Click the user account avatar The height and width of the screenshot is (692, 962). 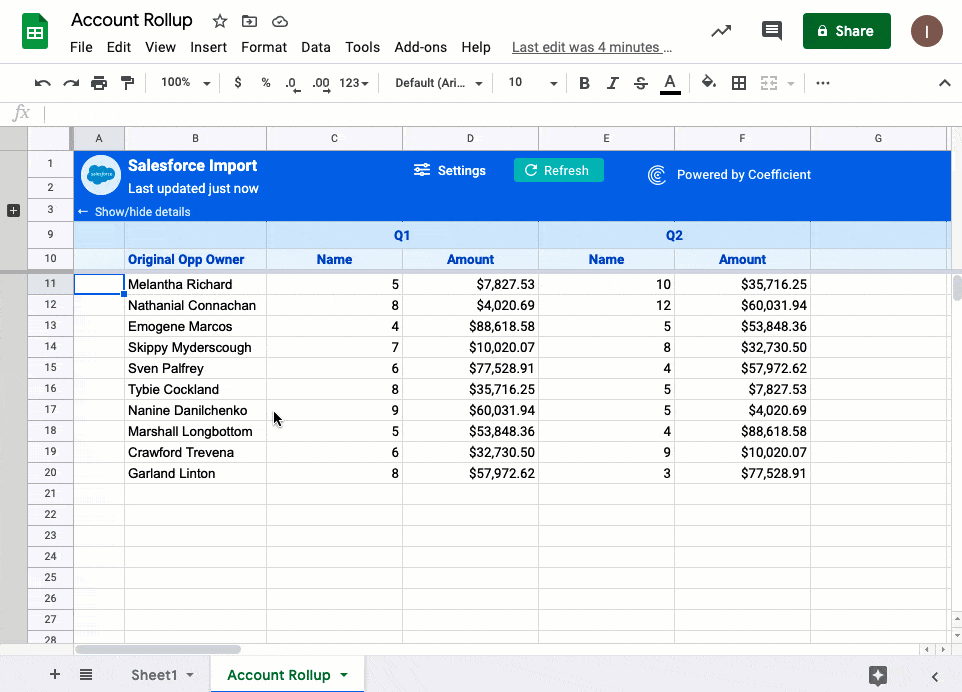pos(926,31)
